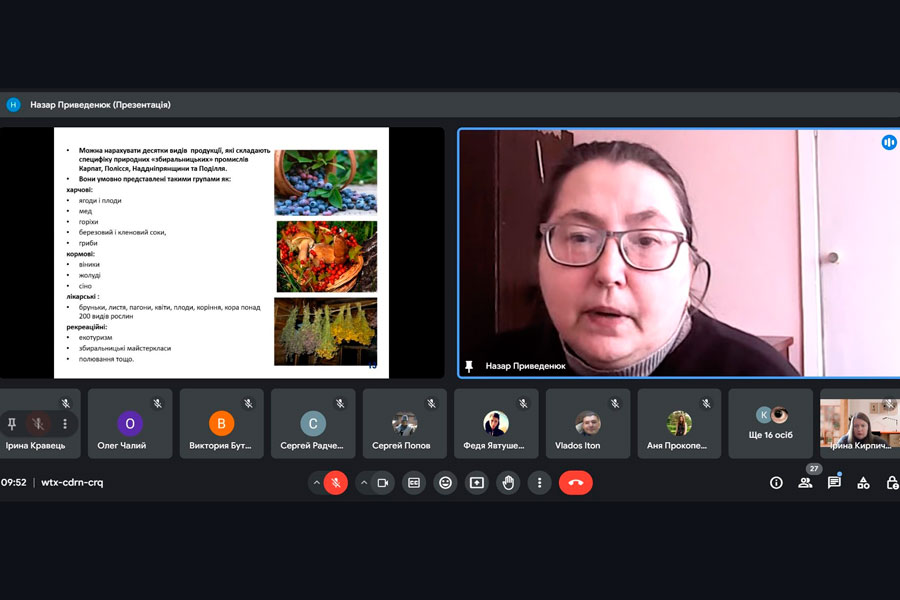The width and height of the screenshot is (900, 600).
Task: Select Ірина Кирпич... video tile
Action: (x=860, y=423)
